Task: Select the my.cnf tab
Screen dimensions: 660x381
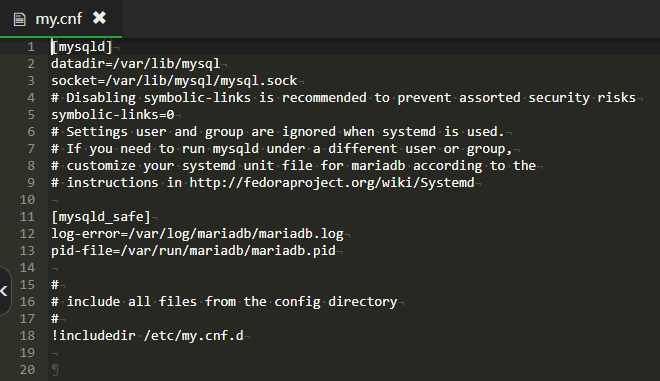Action: 61,19
